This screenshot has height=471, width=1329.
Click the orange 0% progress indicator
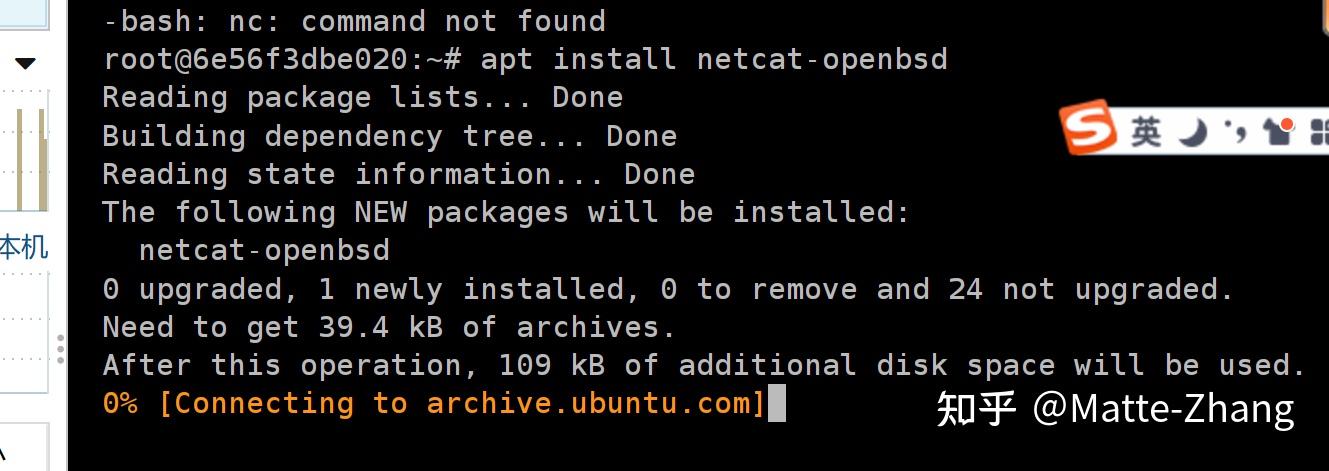pos(120,404)
